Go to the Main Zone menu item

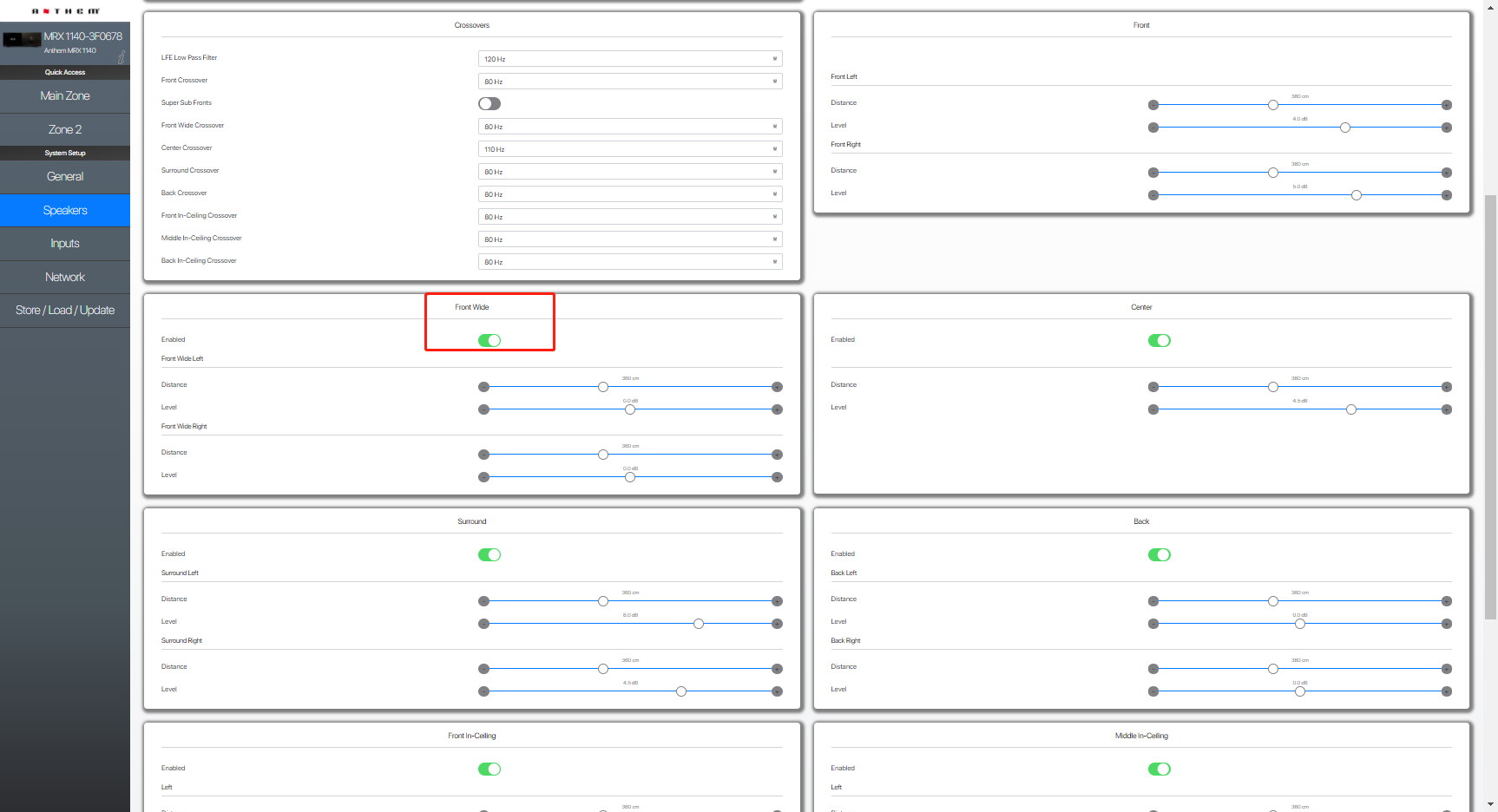(x=65, y=96)
